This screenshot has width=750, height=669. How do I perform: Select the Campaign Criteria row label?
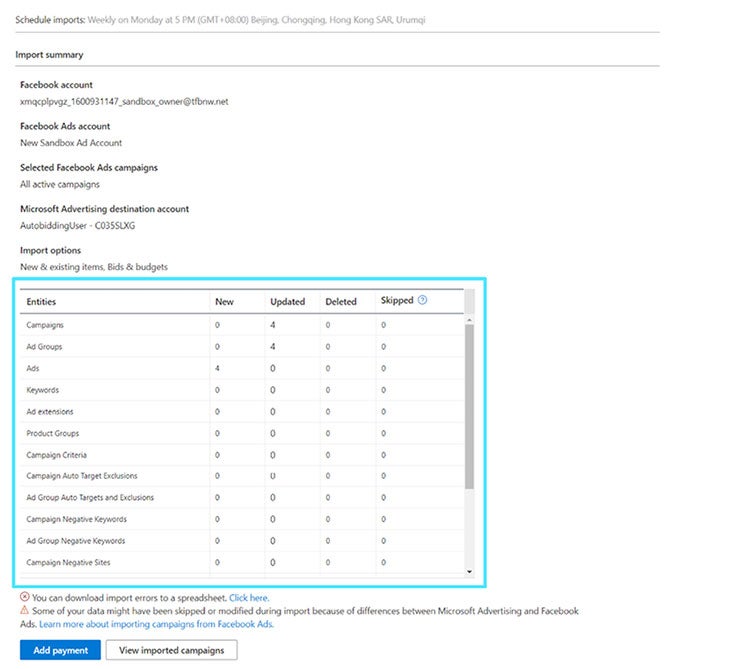tap(56, 455)
